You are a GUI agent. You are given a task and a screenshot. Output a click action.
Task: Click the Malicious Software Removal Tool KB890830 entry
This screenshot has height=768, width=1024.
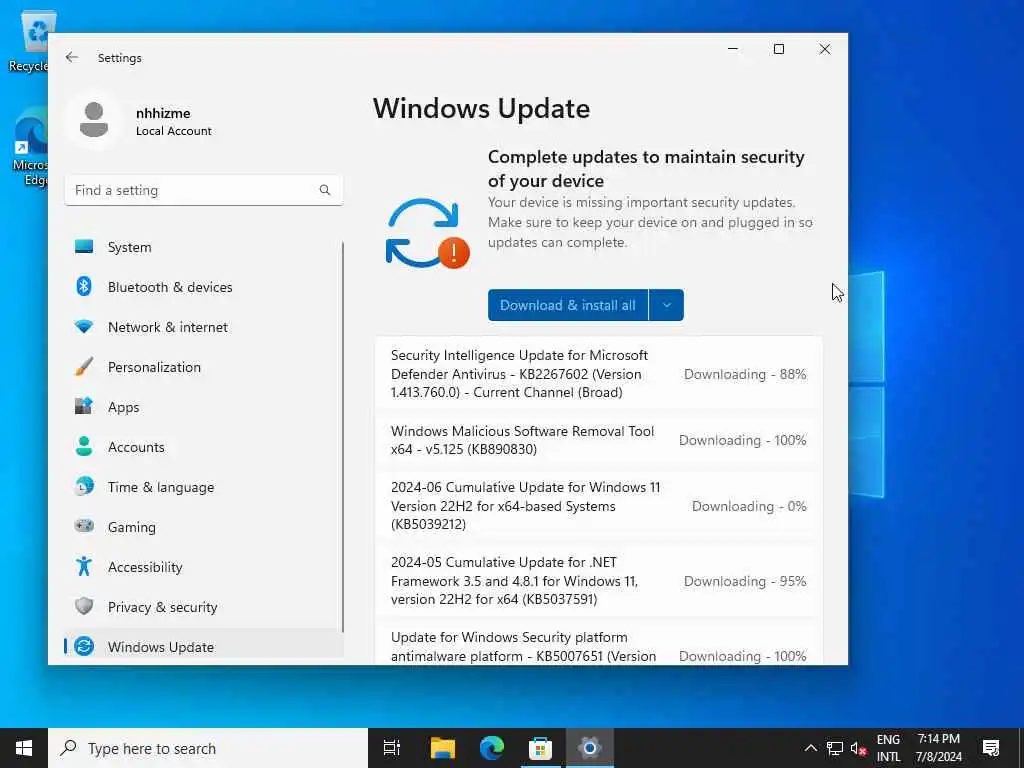(598, 440)
